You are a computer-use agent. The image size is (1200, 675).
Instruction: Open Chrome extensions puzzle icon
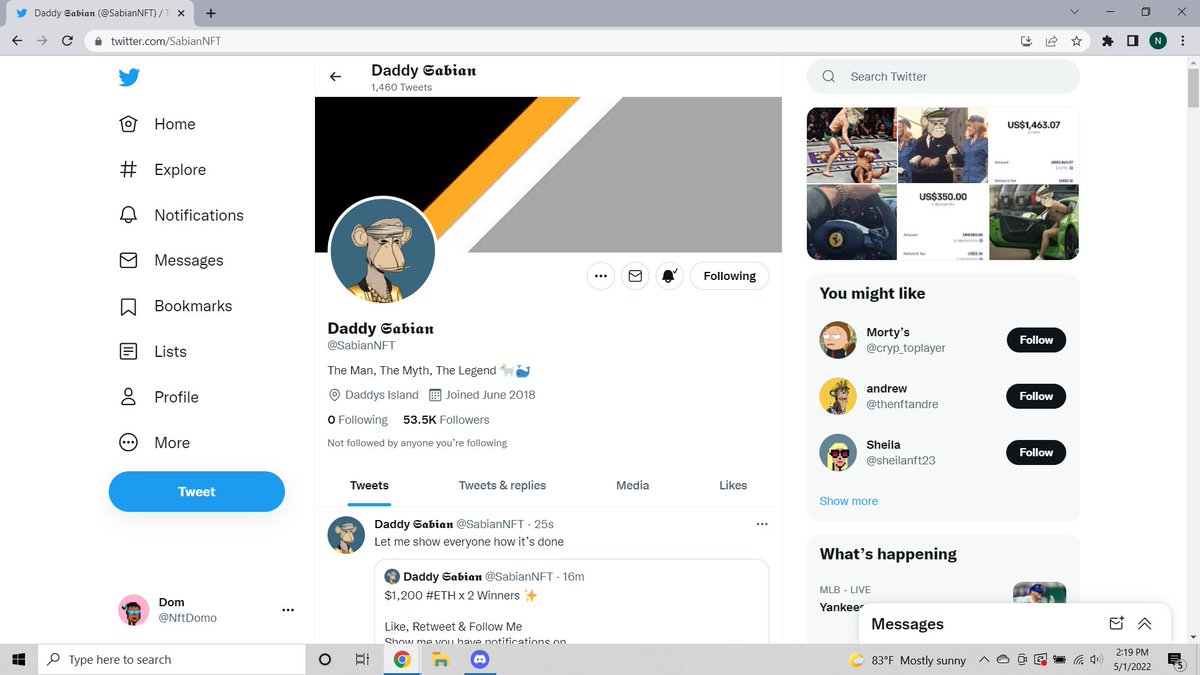coord(1108,41)
